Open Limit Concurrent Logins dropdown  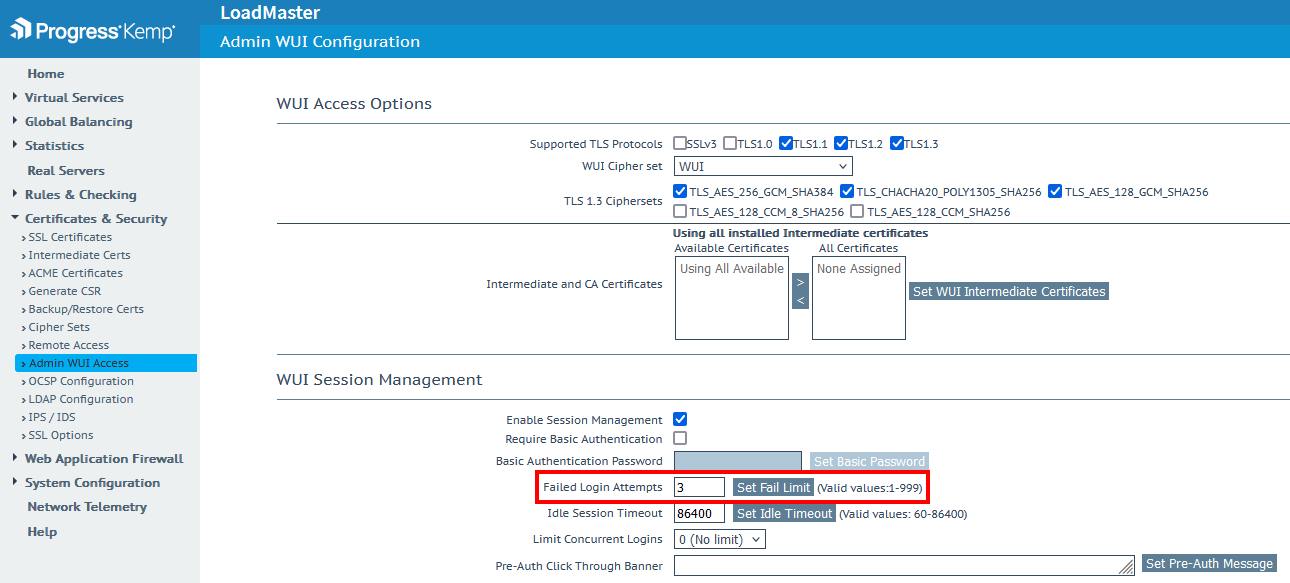pyautogui.click(x=720, y=539)
